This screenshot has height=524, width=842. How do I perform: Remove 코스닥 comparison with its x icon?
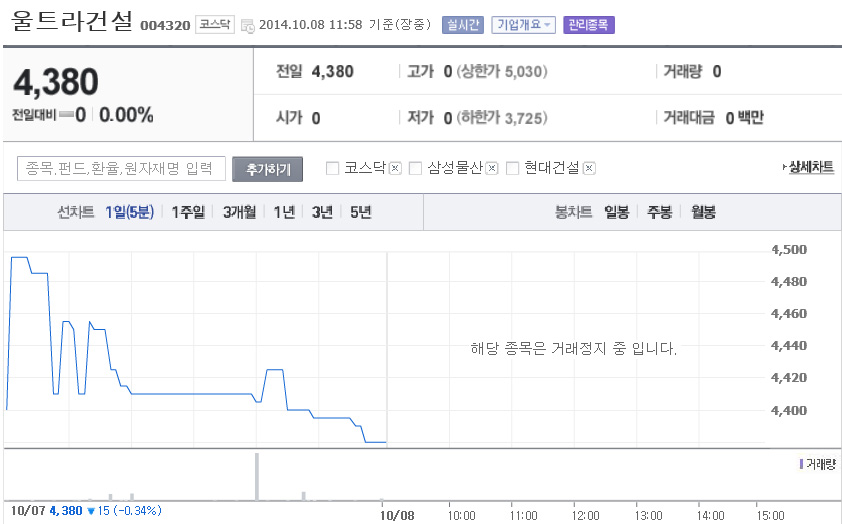point(395,169)
